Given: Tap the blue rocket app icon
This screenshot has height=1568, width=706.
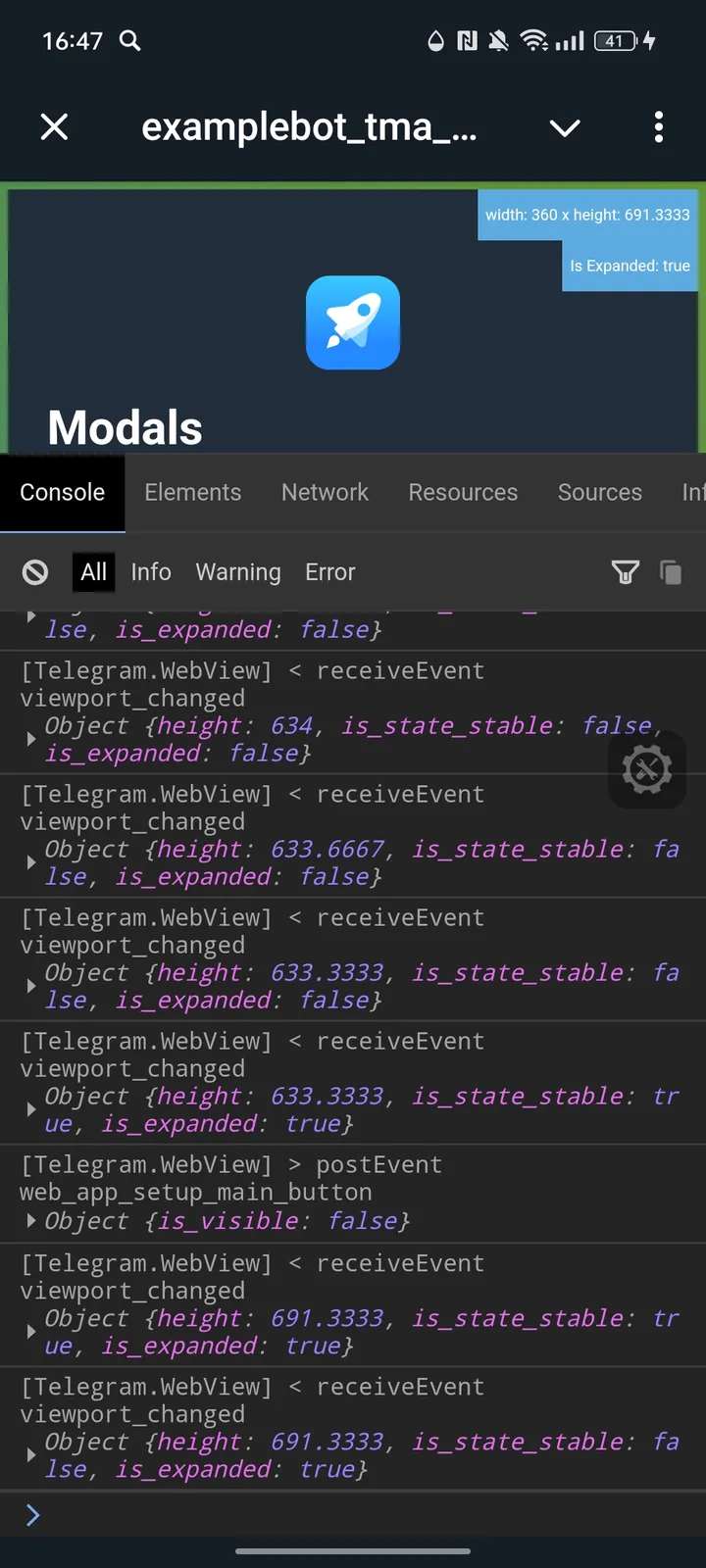Looking at the screenshot, I should (353, 323).
